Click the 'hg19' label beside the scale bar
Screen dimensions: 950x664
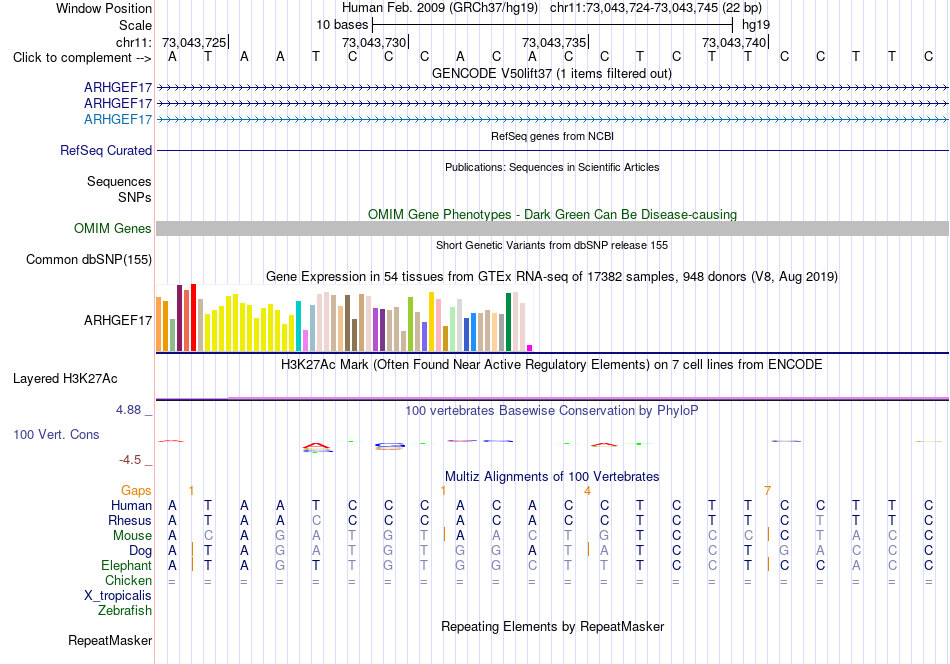tap(756, 25)
